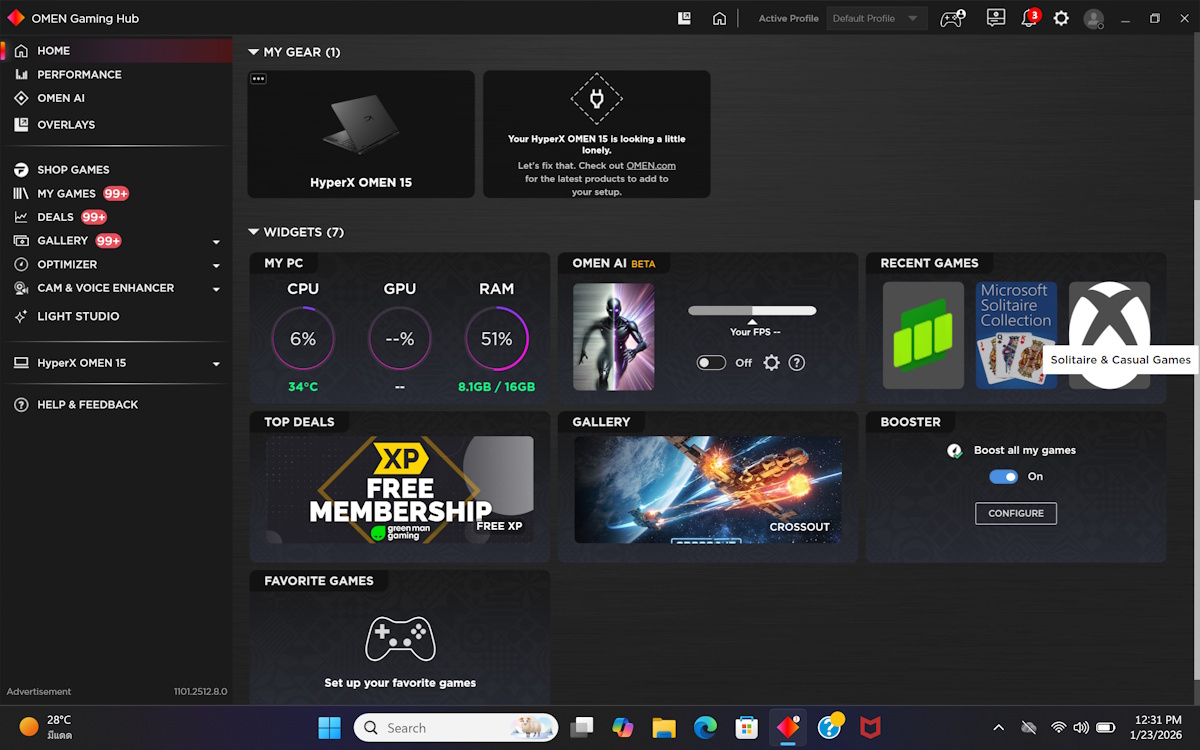1200x750 pixels.
Task: Disable Boost all my games switch
Action: (1003, 477)
